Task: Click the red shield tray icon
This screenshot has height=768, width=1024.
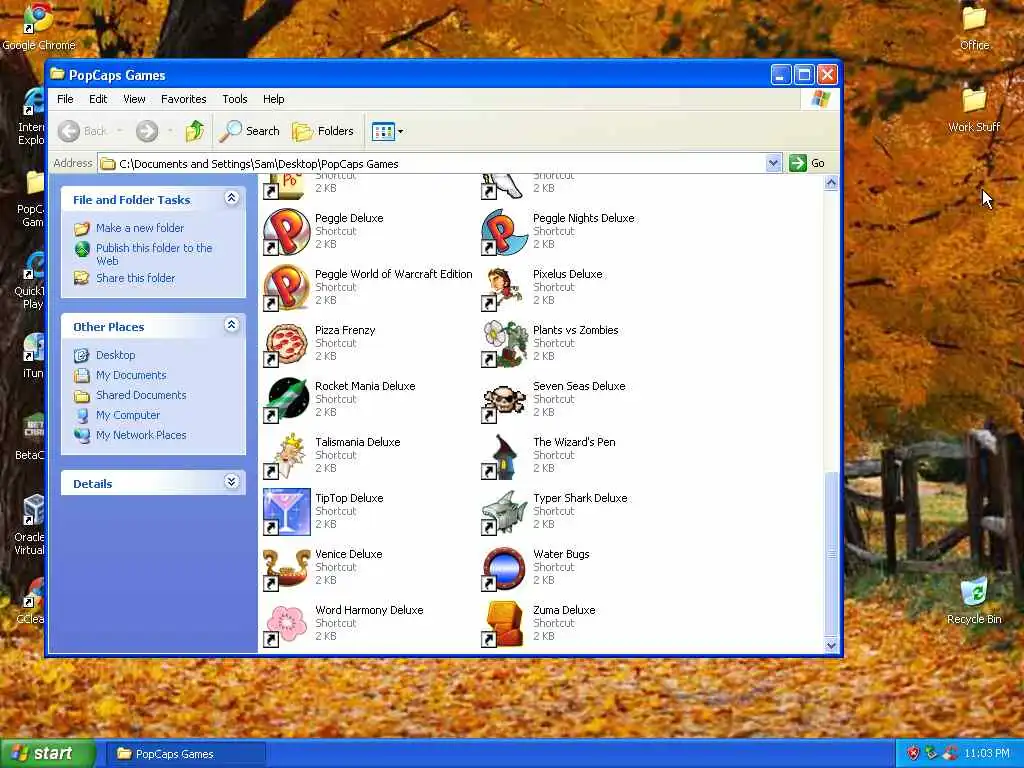Action: pos(912,753)
